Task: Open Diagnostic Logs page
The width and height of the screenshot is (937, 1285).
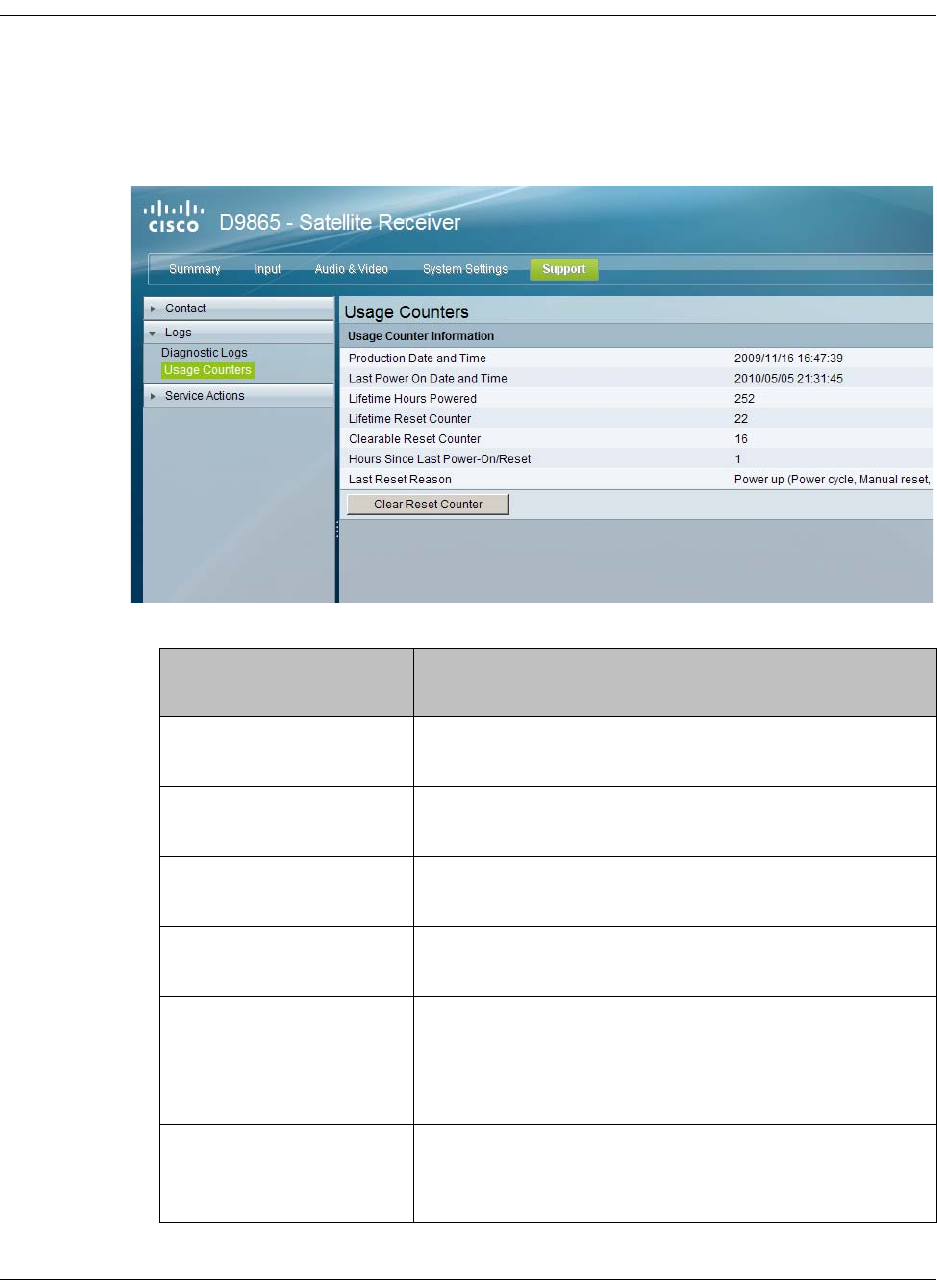Action: coord(204,353)
